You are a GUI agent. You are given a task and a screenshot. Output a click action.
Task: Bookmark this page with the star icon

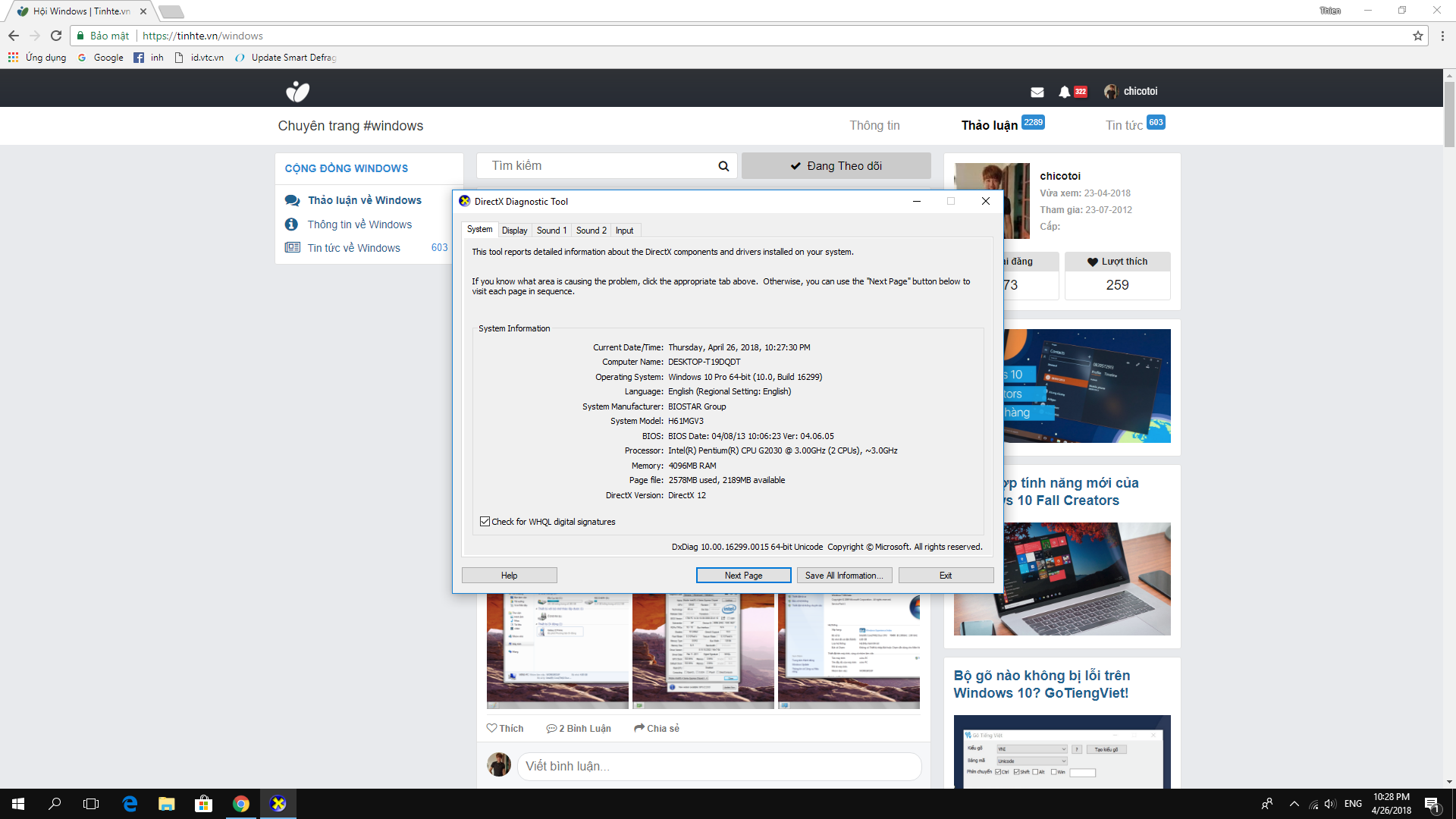click(x=1417, y=36)
